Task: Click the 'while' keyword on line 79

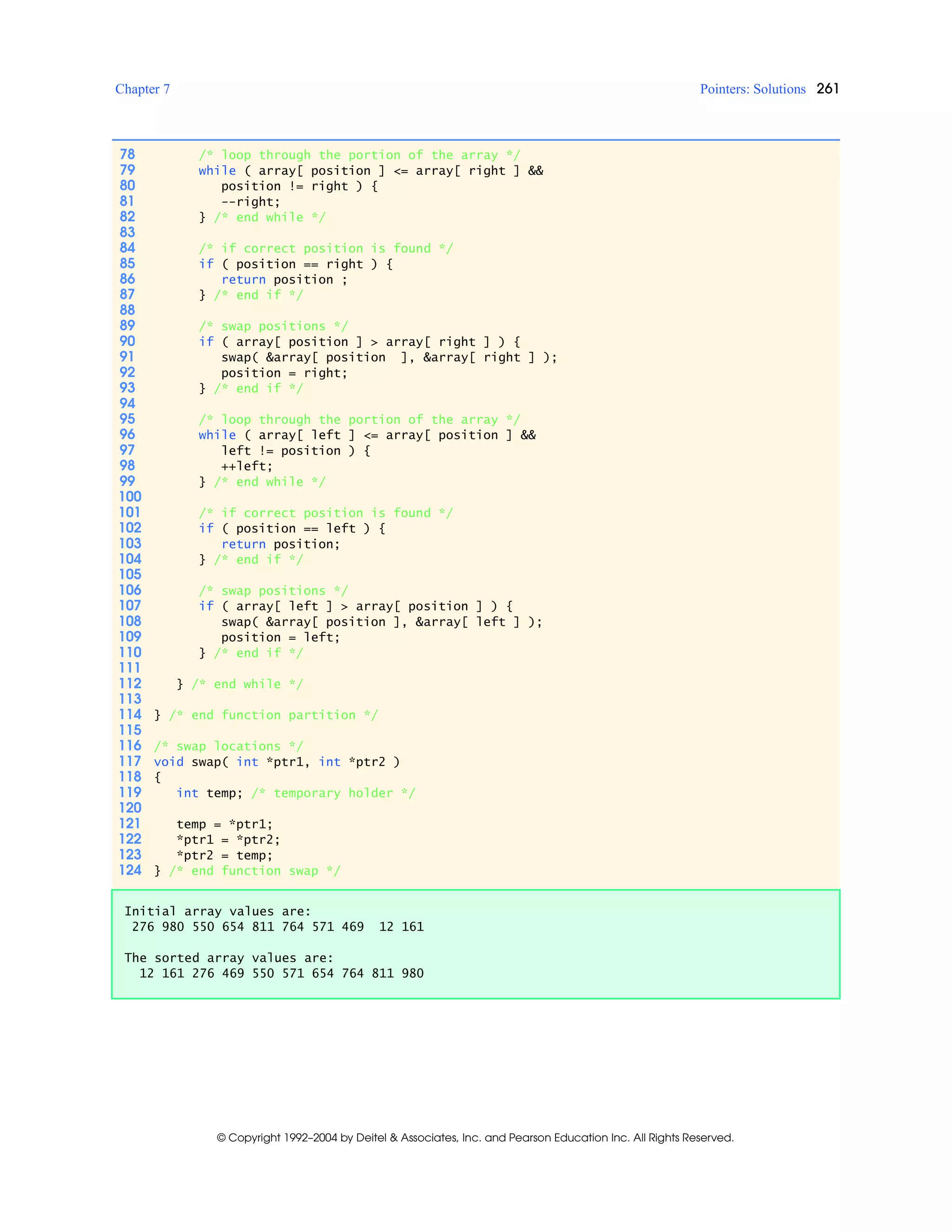Action: 217,170
